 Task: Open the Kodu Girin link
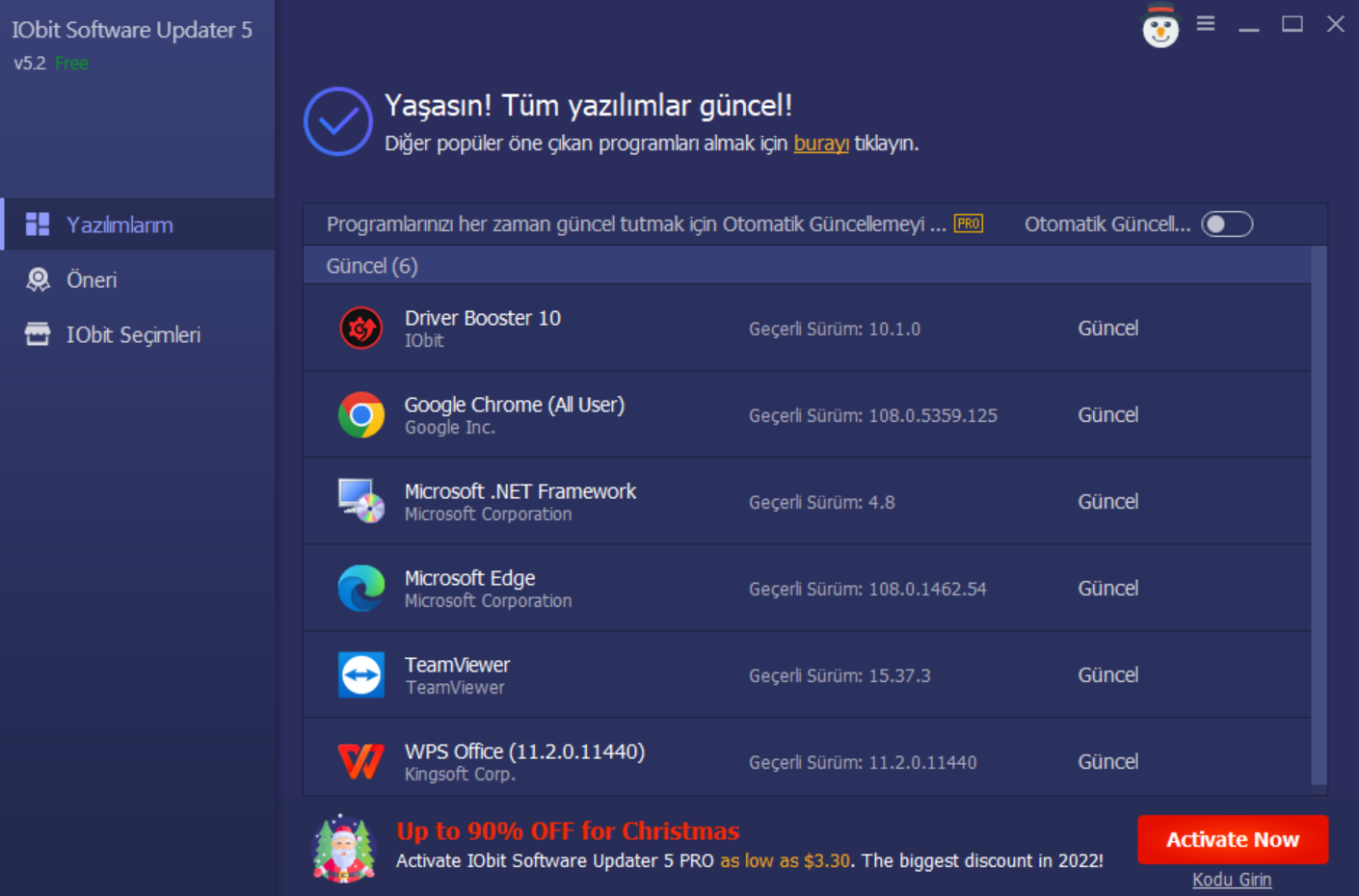pyautogui.click(x=1232, y=880)
